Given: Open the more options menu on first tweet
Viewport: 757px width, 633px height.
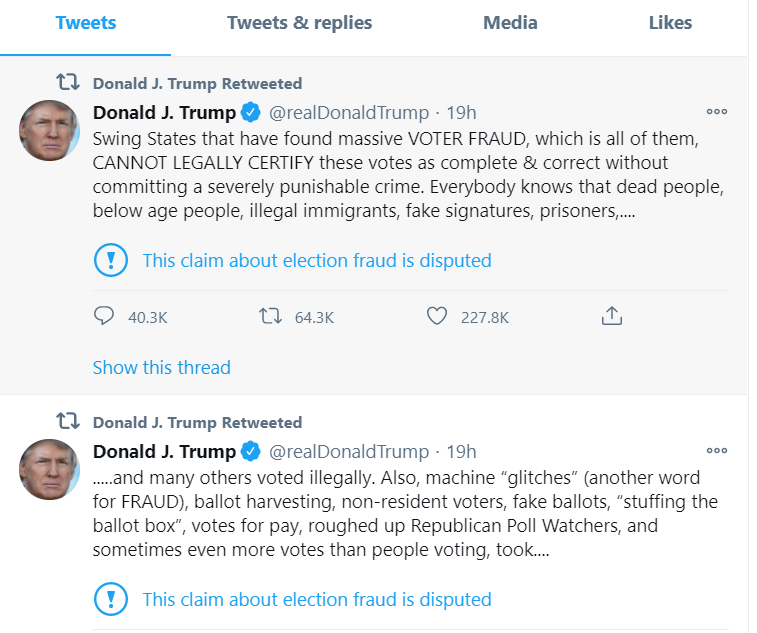Looking at the screenshot, I should 716,112.
